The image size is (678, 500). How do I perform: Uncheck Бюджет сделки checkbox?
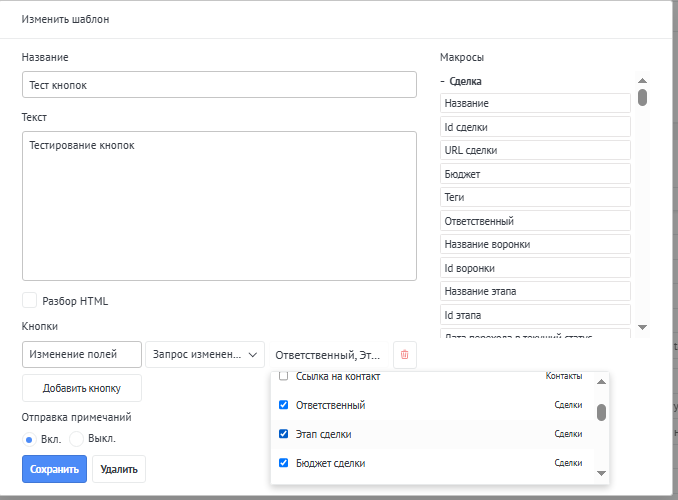284,463
